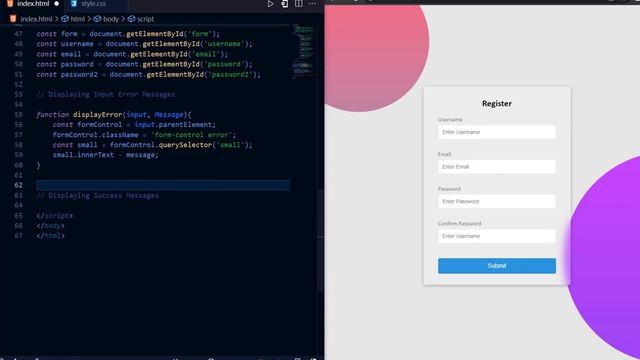Viewport: 640px width, 360px height.
Task: Click the closing </html> tag
Action: point(50,236)
